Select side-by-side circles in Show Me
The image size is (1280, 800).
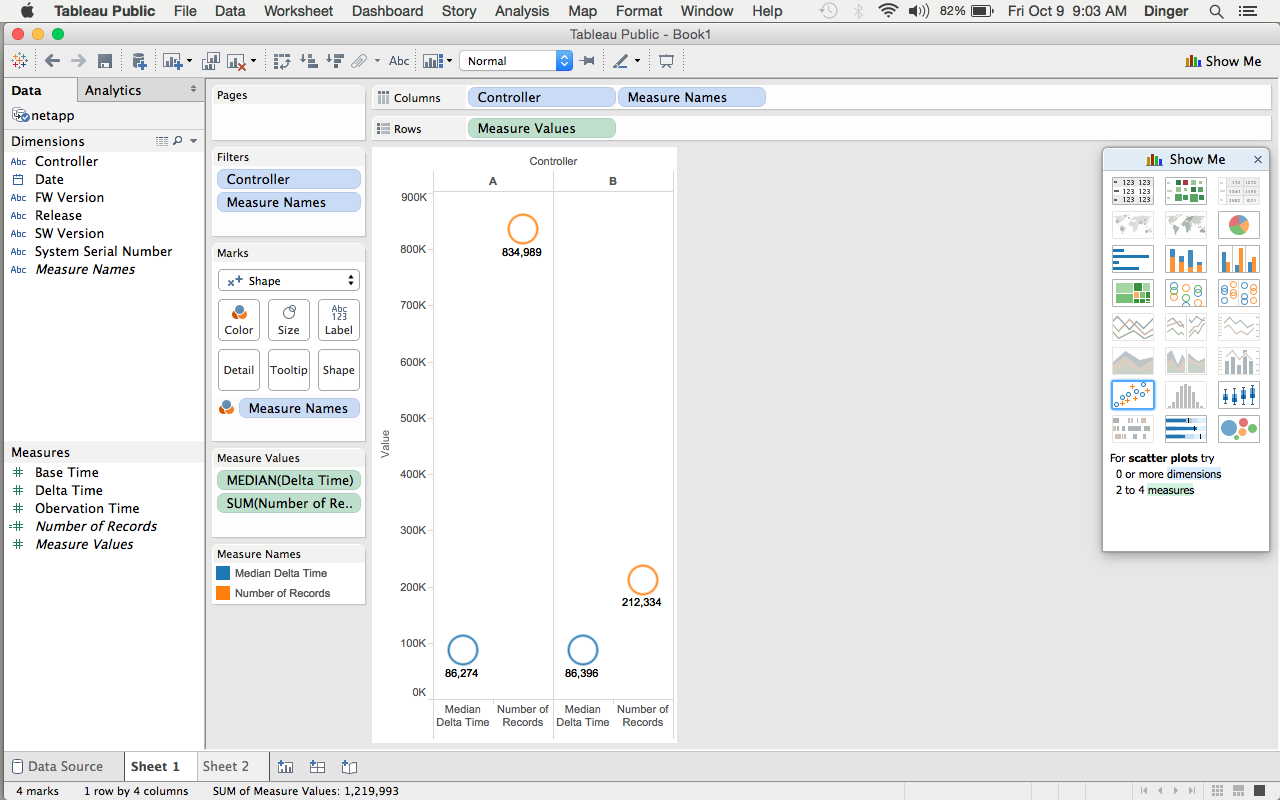pos(1239,293)
